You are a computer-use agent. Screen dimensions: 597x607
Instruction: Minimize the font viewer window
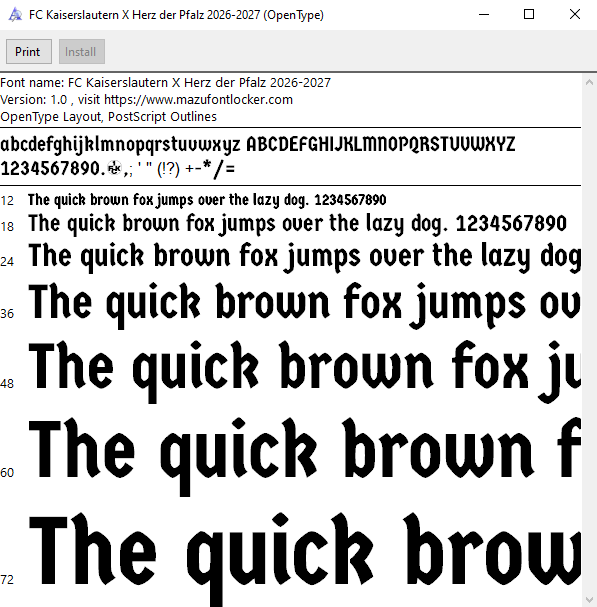coord(484,15)
